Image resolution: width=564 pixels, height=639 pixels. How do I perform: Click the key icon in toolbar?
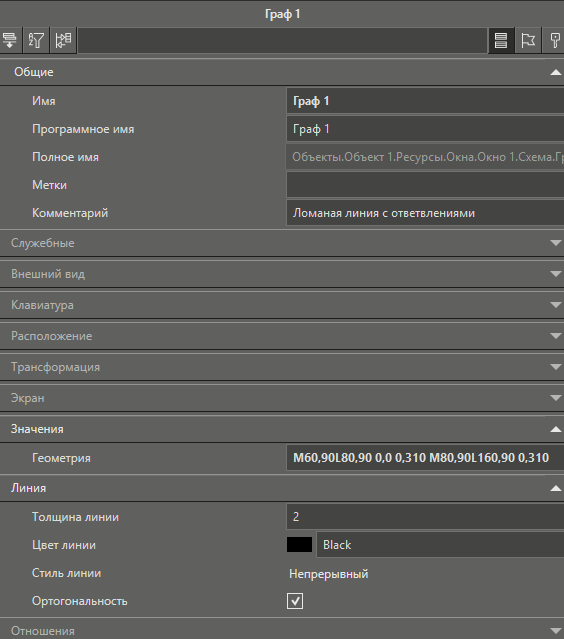(x=554, y=40)
